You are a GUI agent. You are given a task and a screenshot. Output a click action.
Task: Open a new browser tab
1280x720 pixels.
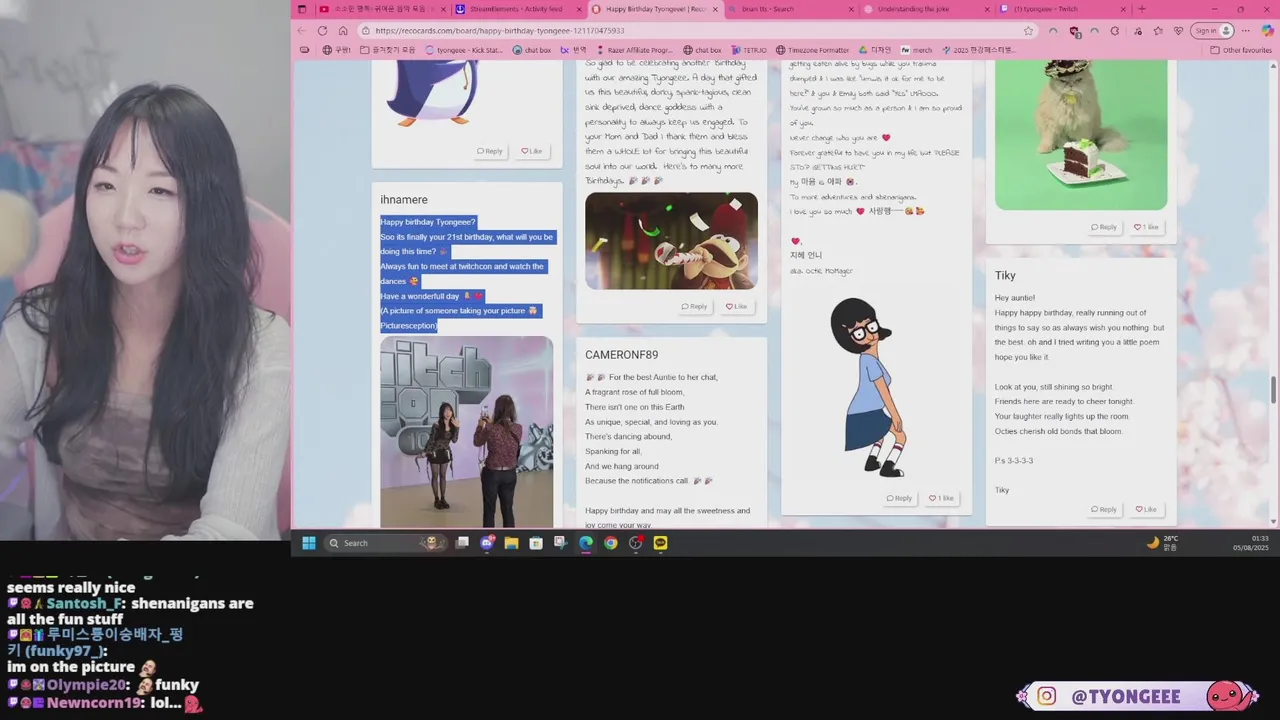point(1142,9)
